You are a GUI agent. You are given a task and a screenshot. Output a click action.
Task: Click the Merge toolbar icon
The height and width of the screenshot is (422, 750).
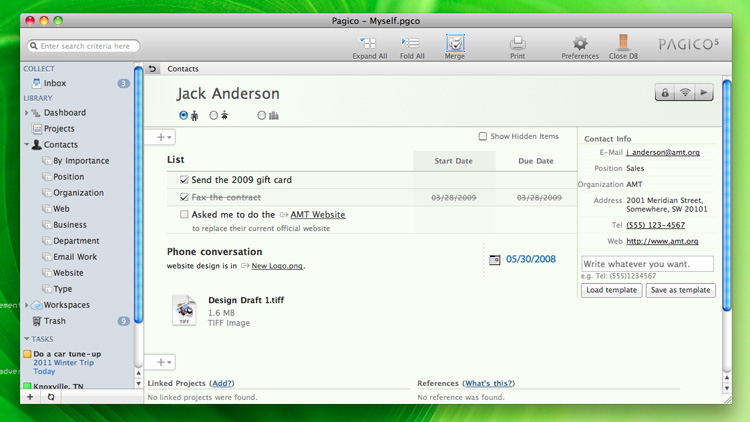455,43
